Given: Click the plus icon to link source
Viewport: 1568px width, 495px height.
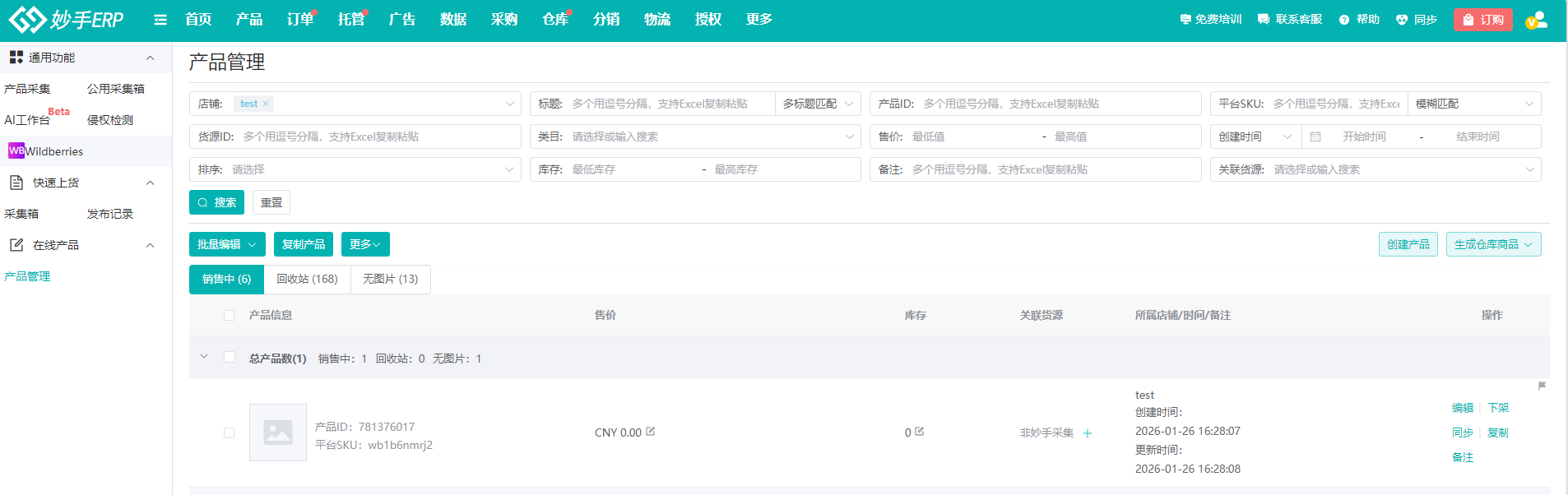Looking at the screenshot, I should coord(1088,433).
